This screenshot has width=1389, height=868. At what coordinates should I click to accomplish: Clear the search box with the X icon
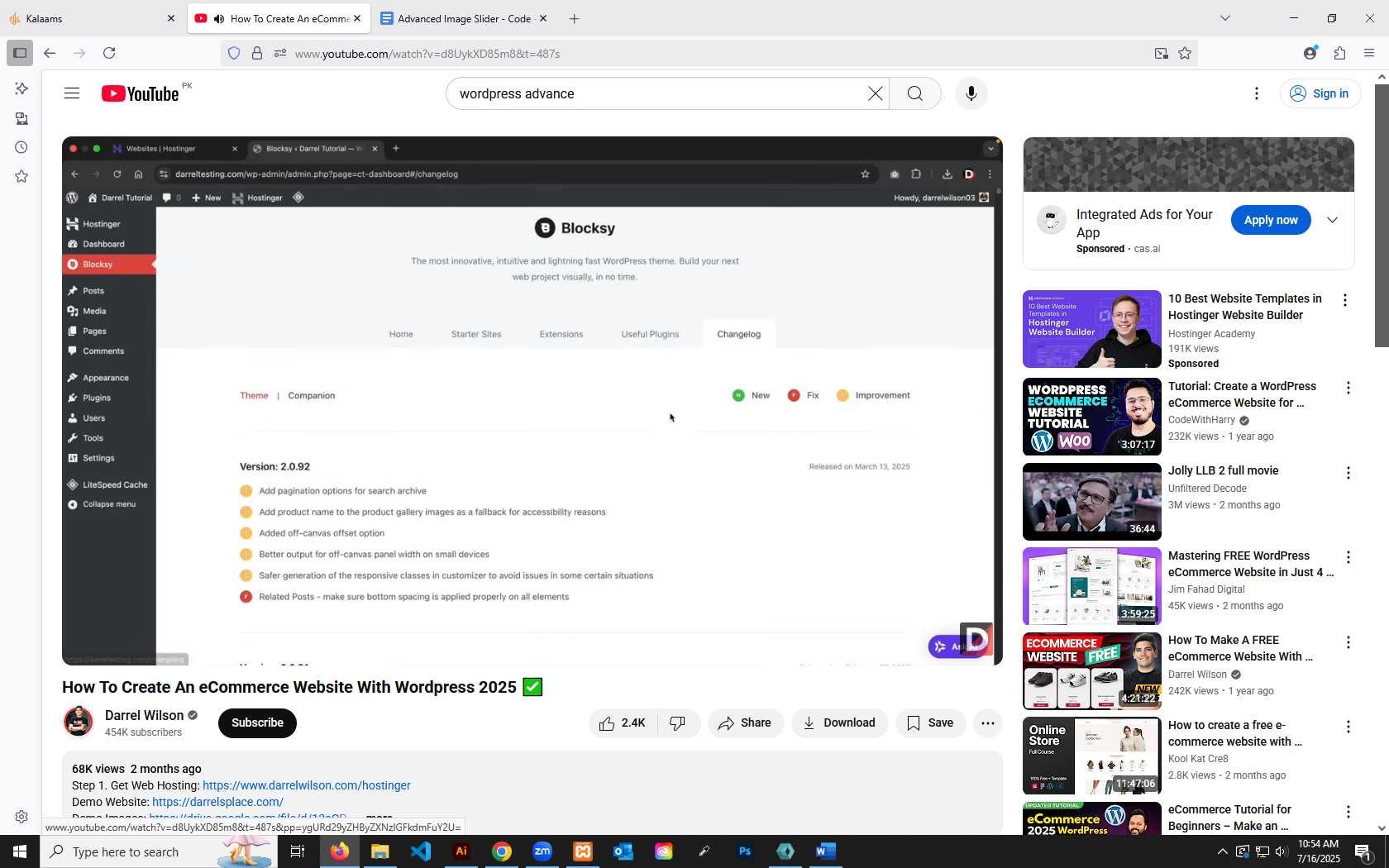pos(875,93)
